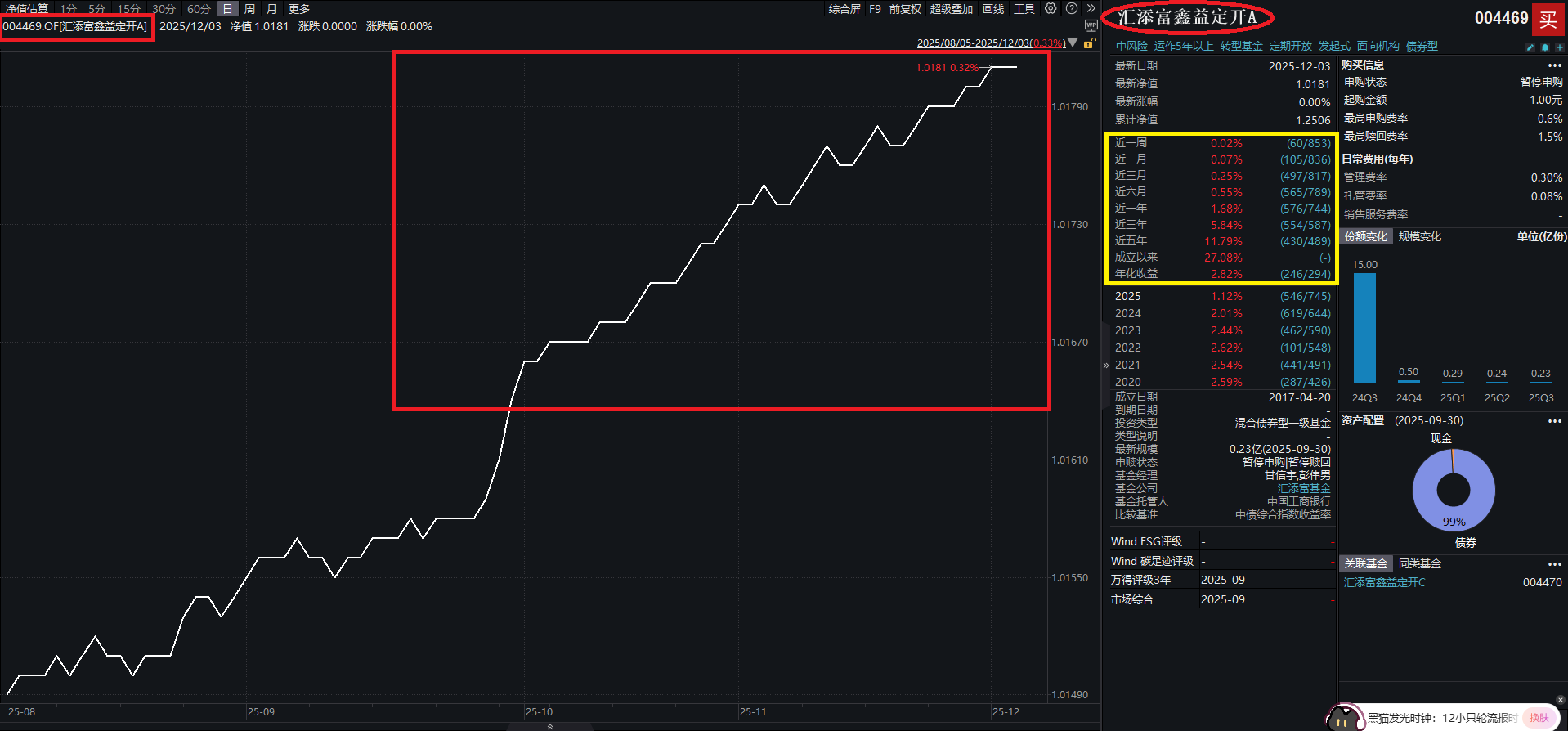
Task: Switch to 份额变化 tab
Action: 1366,236
